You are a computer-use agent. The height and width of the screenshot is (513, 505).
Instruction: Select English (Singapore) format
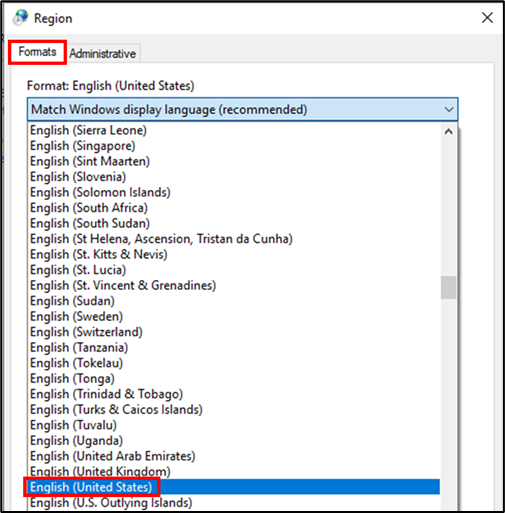click(234, 146)
